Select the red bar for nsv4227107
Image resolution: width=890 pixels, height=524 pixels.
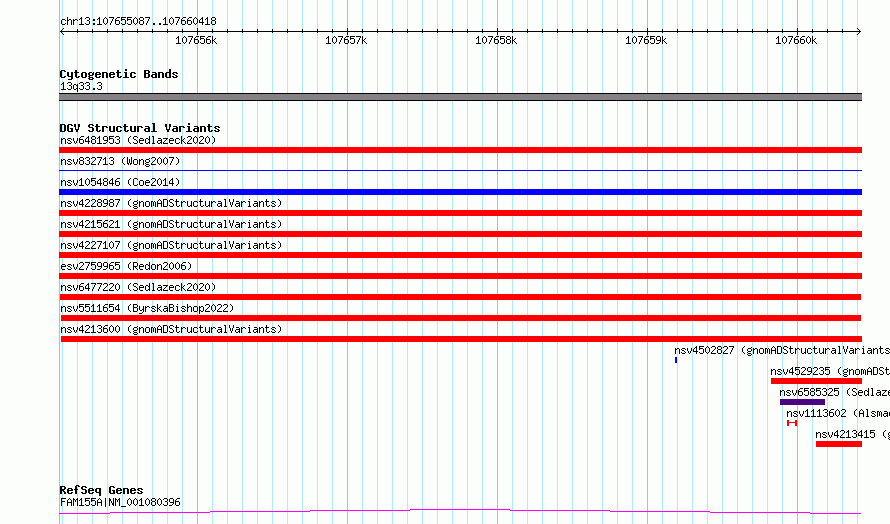(x=460, y=255)
